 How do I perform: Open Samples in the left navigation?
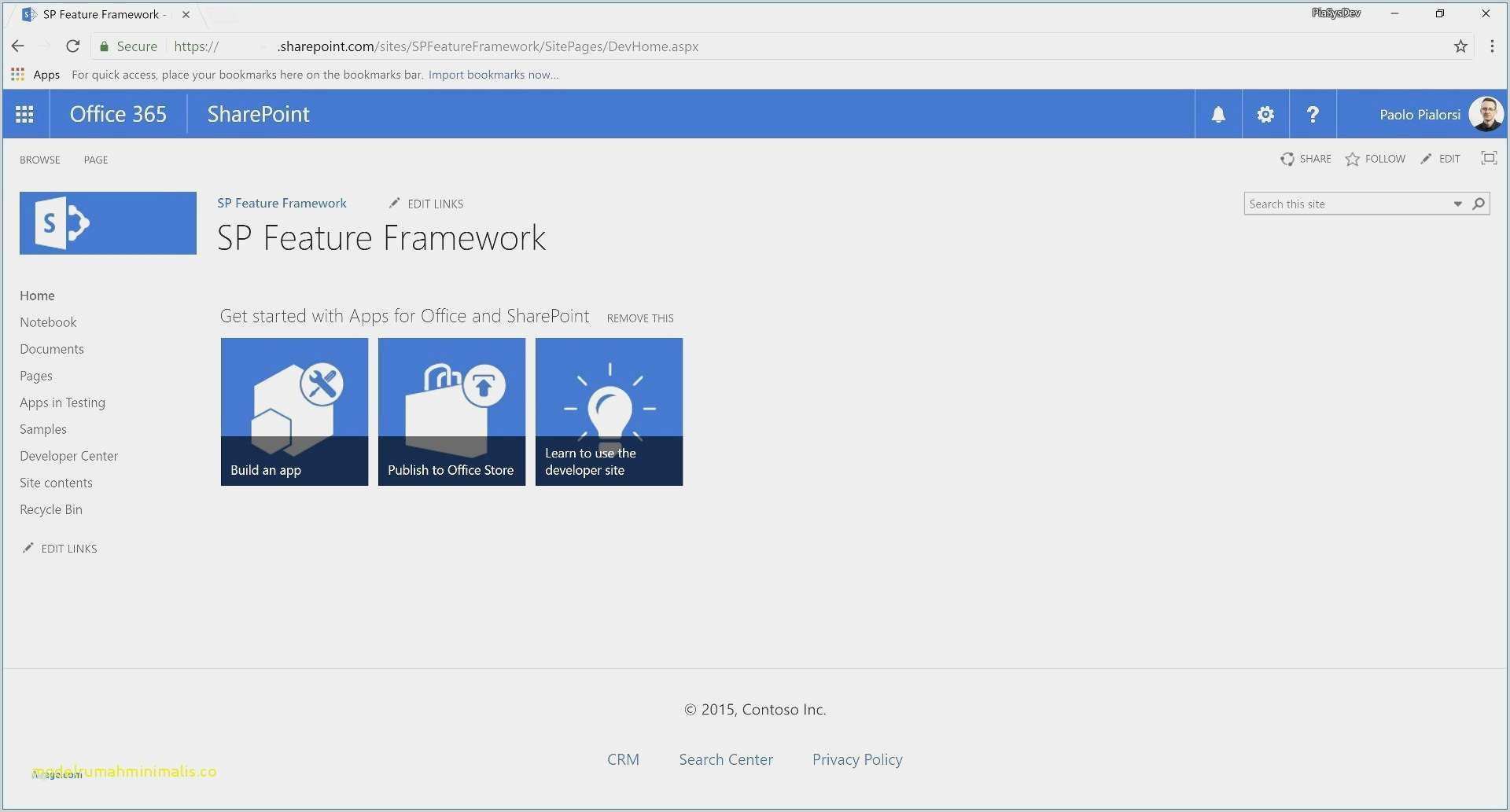click(43, 429)
